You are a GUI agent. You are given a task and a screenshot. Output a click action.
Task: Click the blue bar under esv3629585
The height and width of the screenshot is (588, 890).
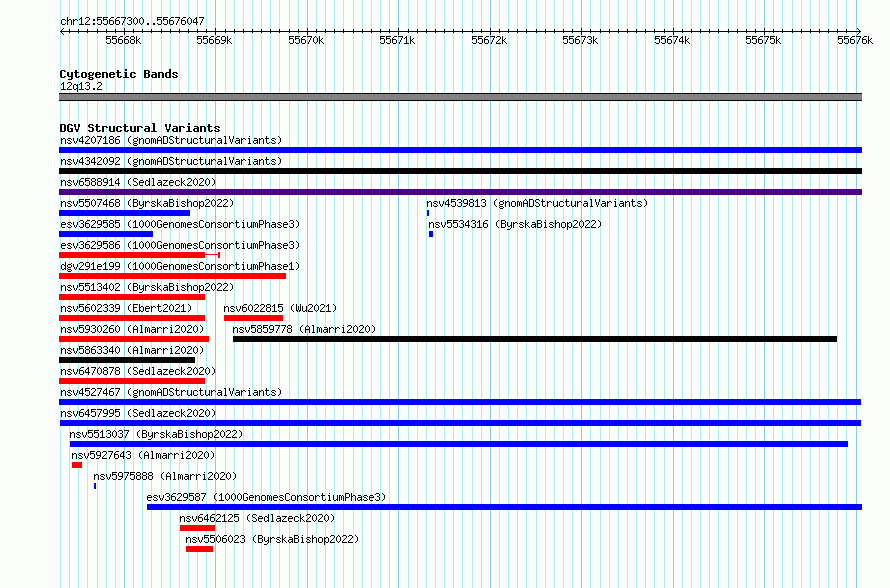point(106,234)
